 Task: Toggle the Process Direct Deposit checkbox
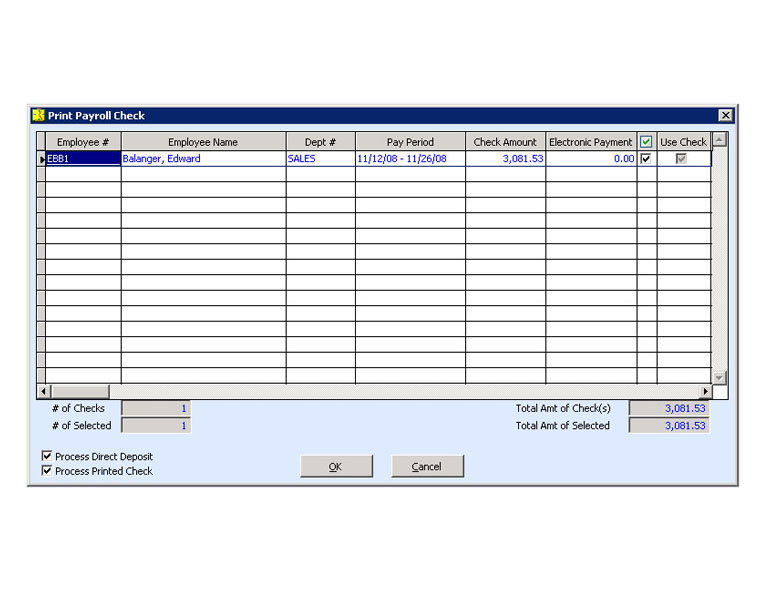point(47,456)
